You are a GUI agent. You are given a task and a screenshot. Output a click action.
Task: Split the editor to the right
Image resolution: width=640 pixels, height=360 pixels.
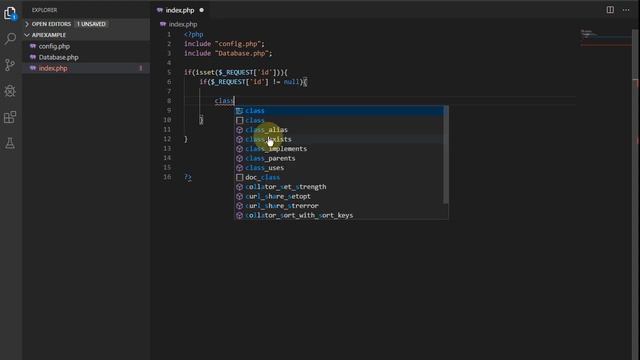pos(610,10)
